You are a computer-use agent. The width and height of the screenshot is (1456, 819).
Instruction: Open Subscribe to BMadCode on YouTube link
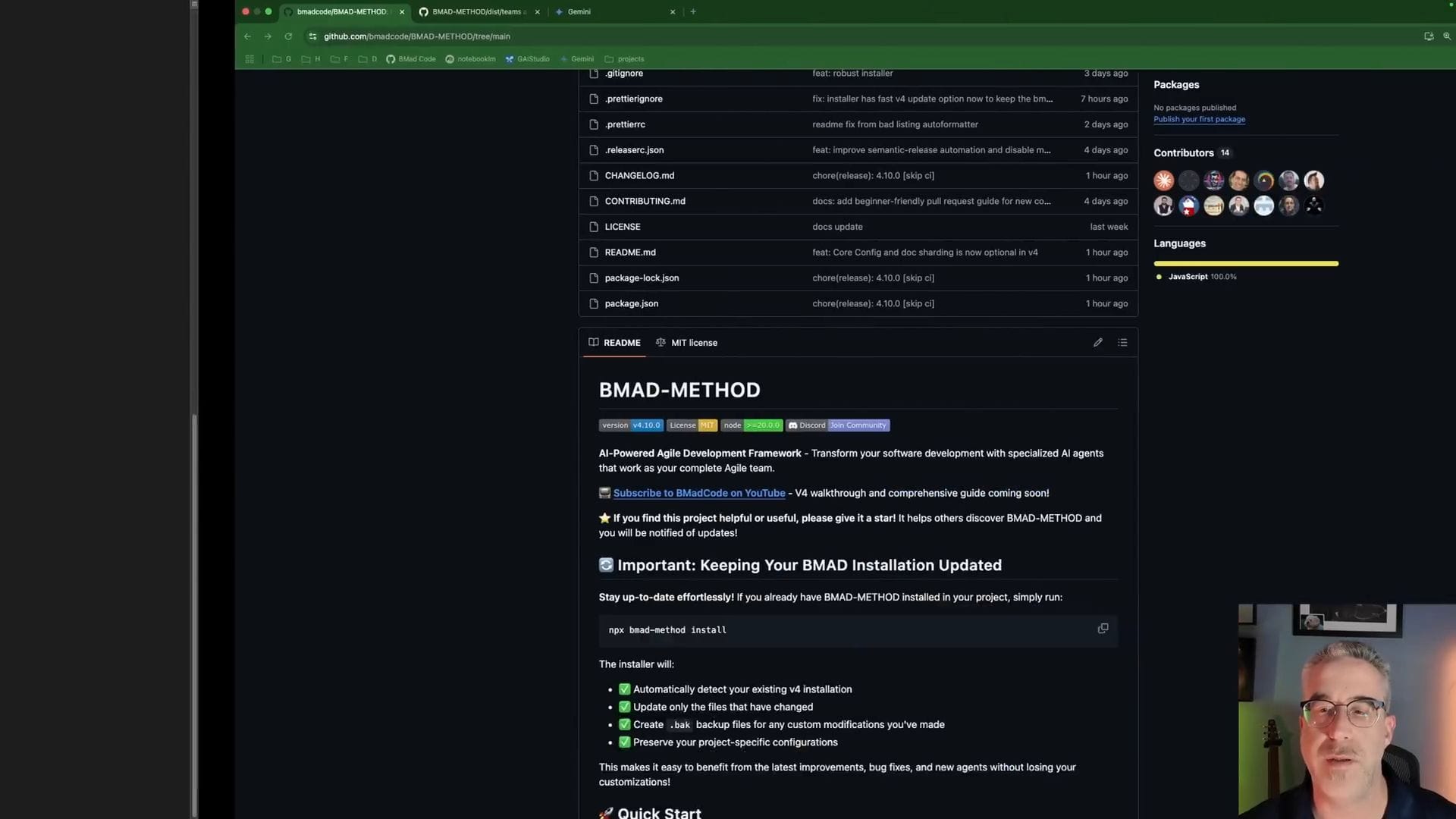coord(698,493)
